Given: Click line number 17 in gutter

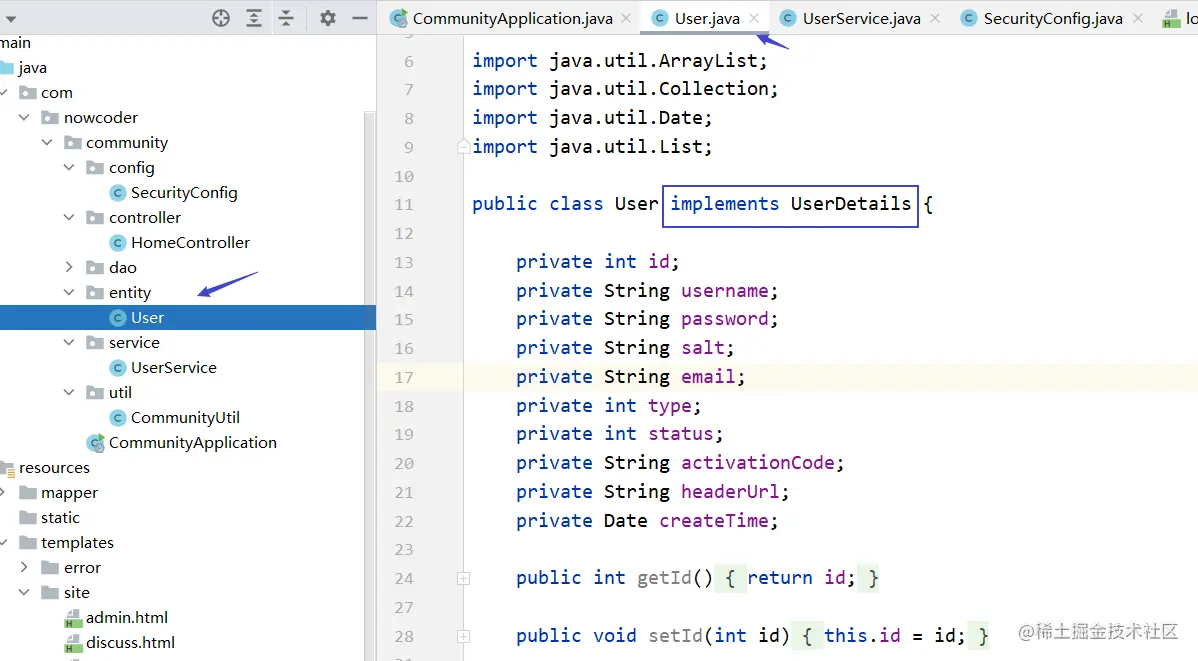Looking at the screenshot, I should tap(403, 377).
